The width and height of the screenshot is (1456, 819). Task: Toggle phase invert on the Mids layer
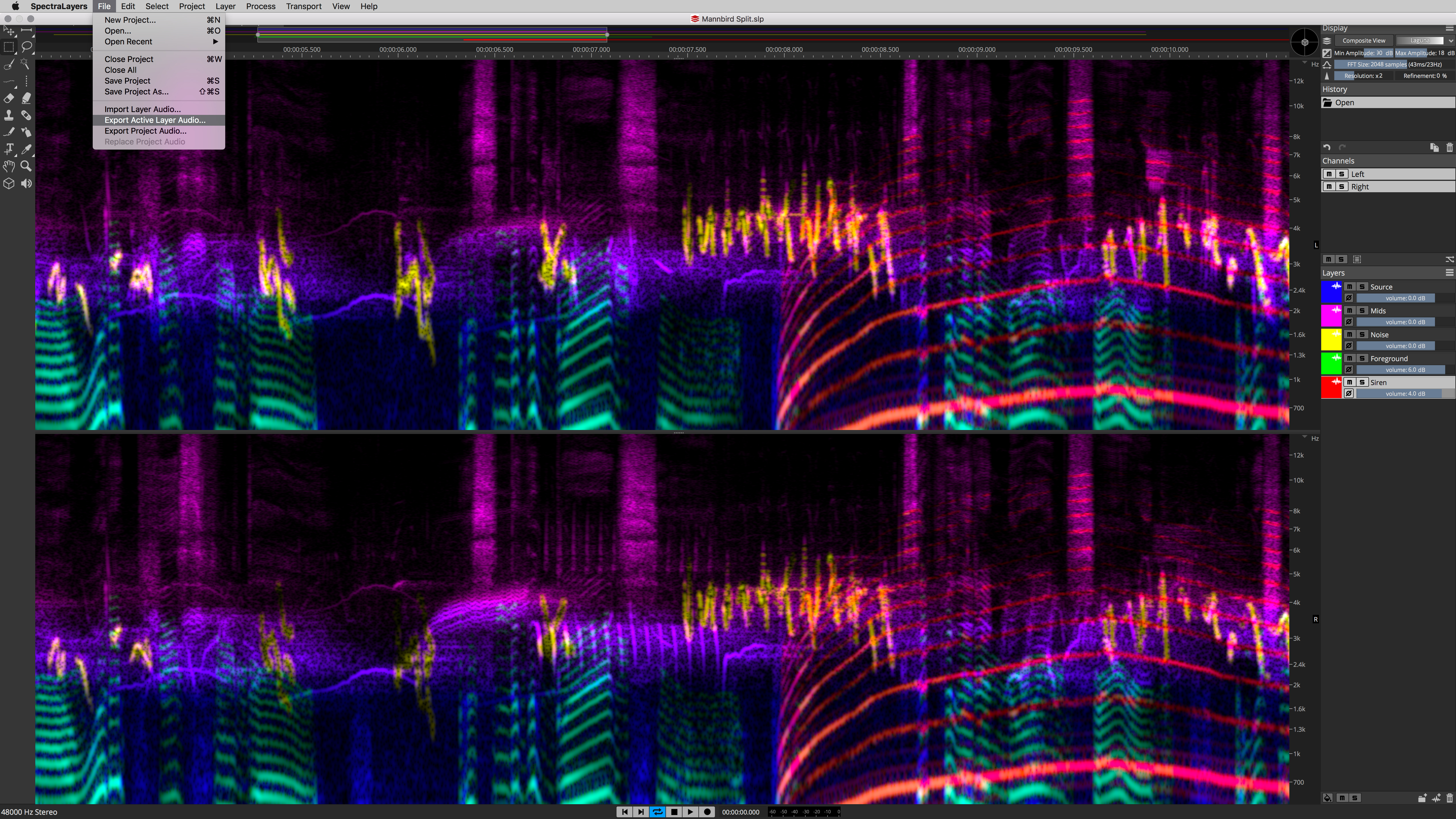[1349, 322]
